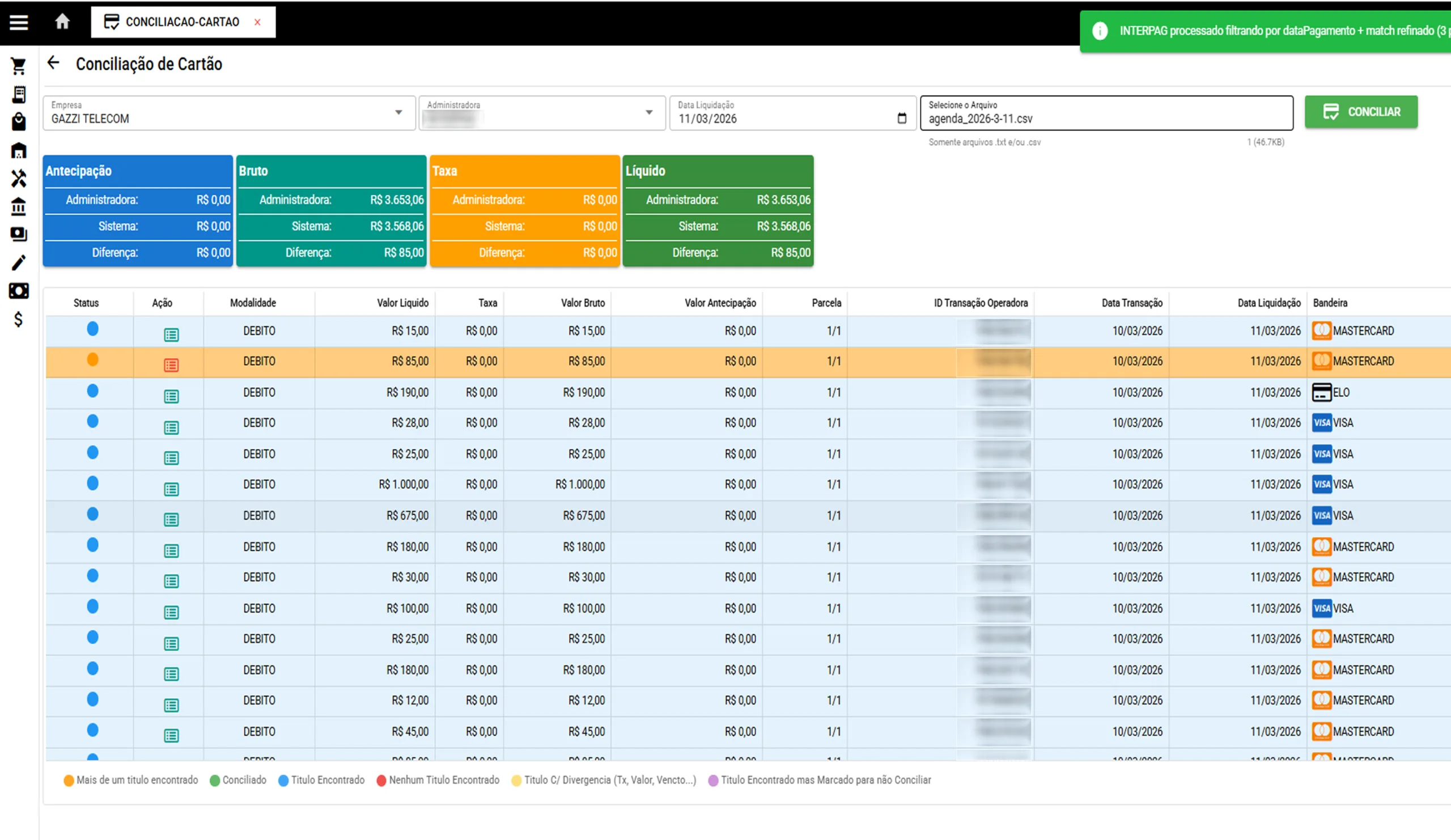Expand the Administradora dropdown
The height and width of the screenshot is (840, 1451).
[x=649, y=112]
